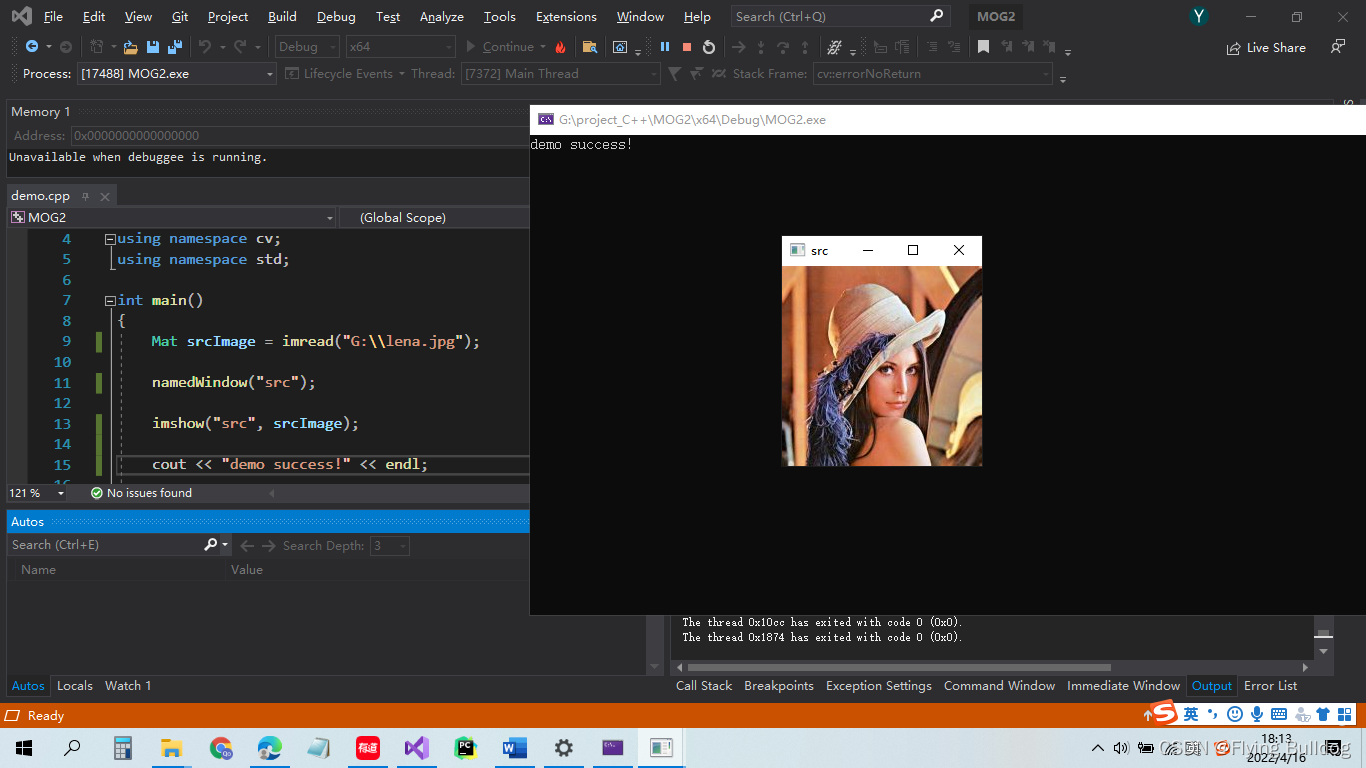Click the Show Next Statement arrow icon
Viewport: 1366px width, 768px height.
pos(738,47)
